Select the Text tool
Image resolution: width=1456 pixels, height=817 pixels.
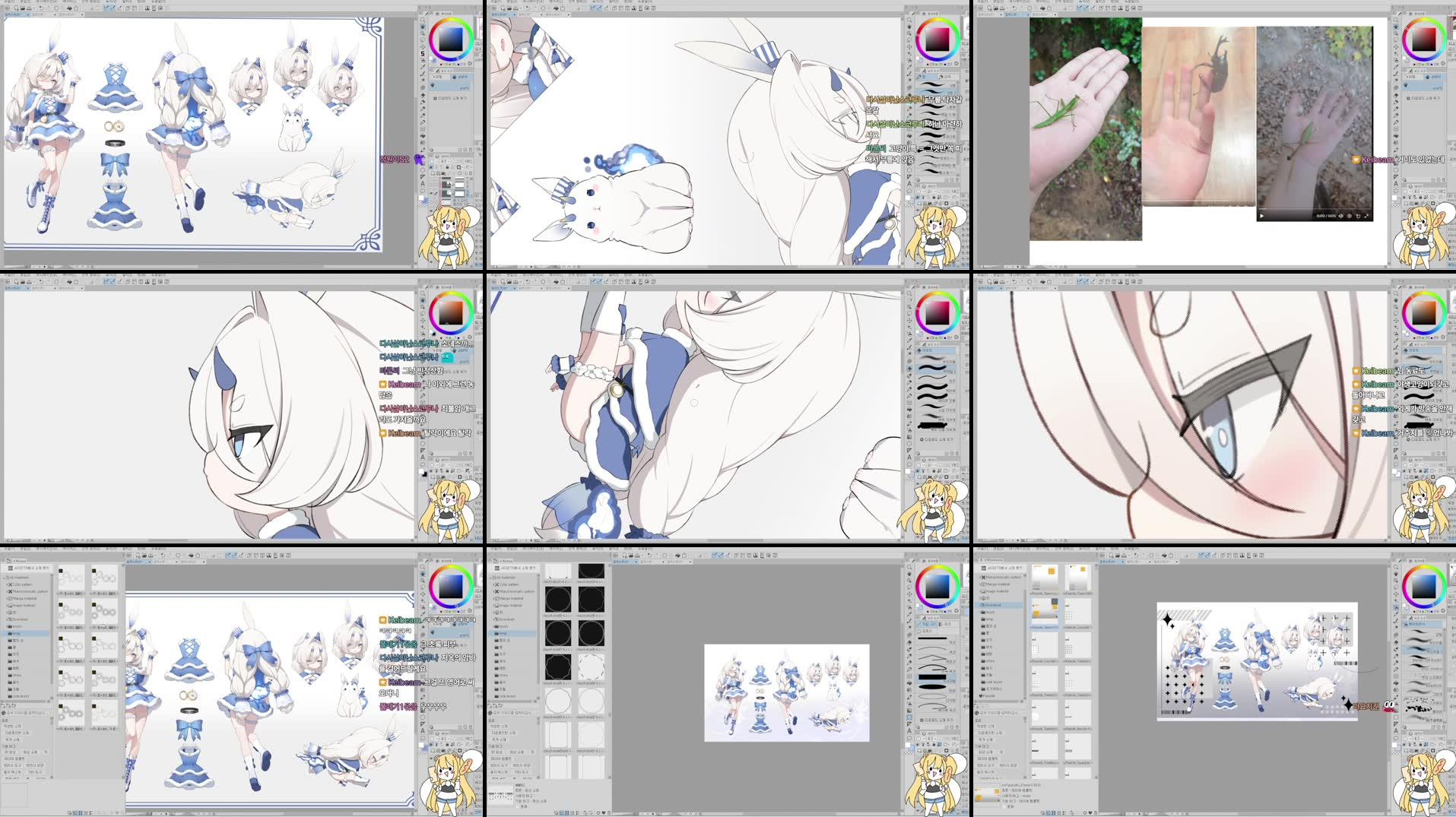(x=423, y=183)
